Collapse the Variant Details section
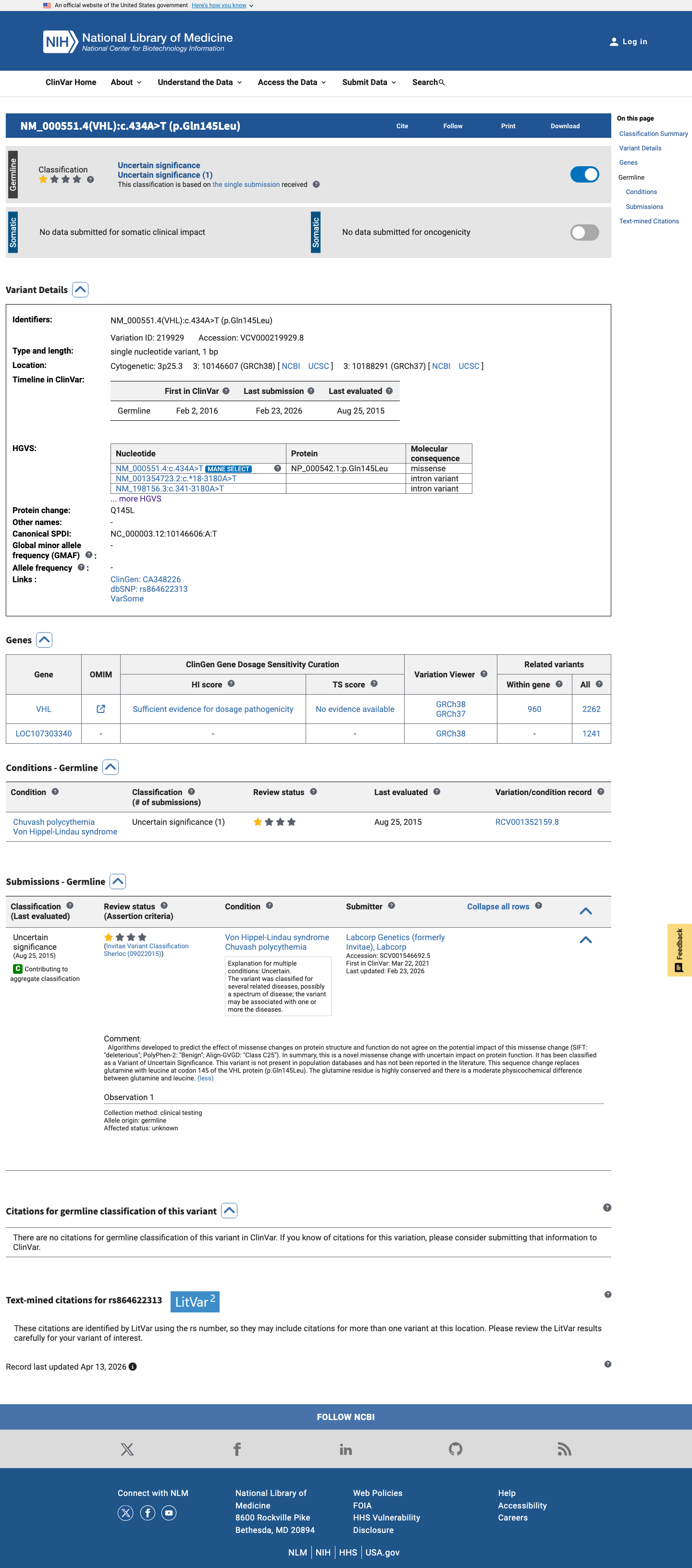692x1568 pixels. pos(80,290)
